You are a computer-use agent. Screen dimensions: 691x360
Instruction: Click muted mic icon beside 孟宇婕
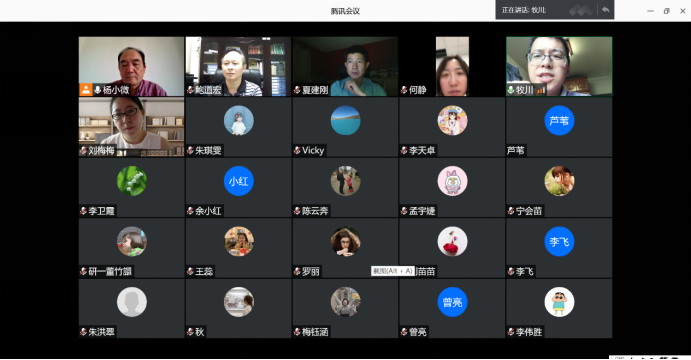[404, 211]
